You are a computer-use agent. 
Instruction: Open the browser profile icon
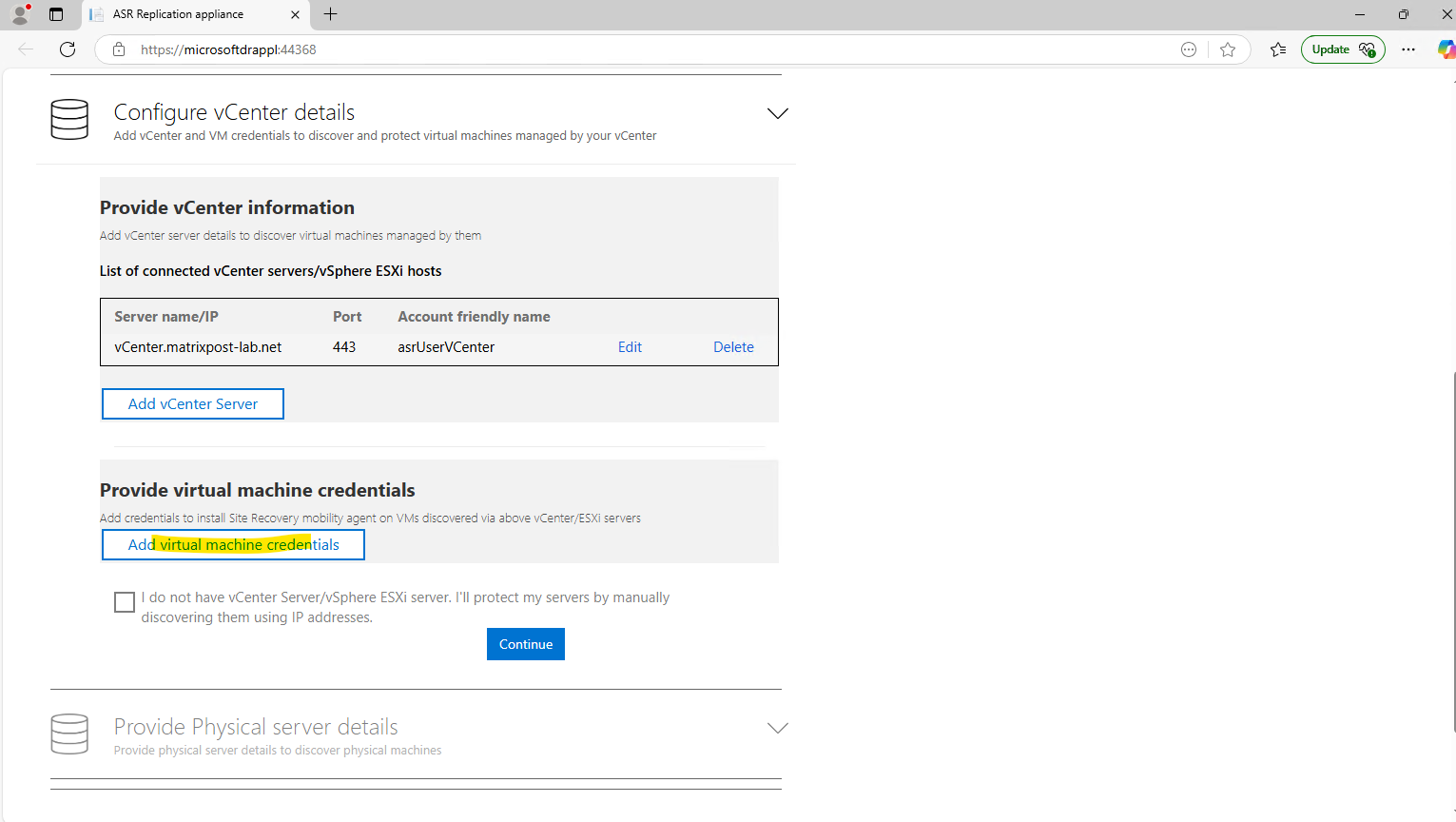[20, 14]
